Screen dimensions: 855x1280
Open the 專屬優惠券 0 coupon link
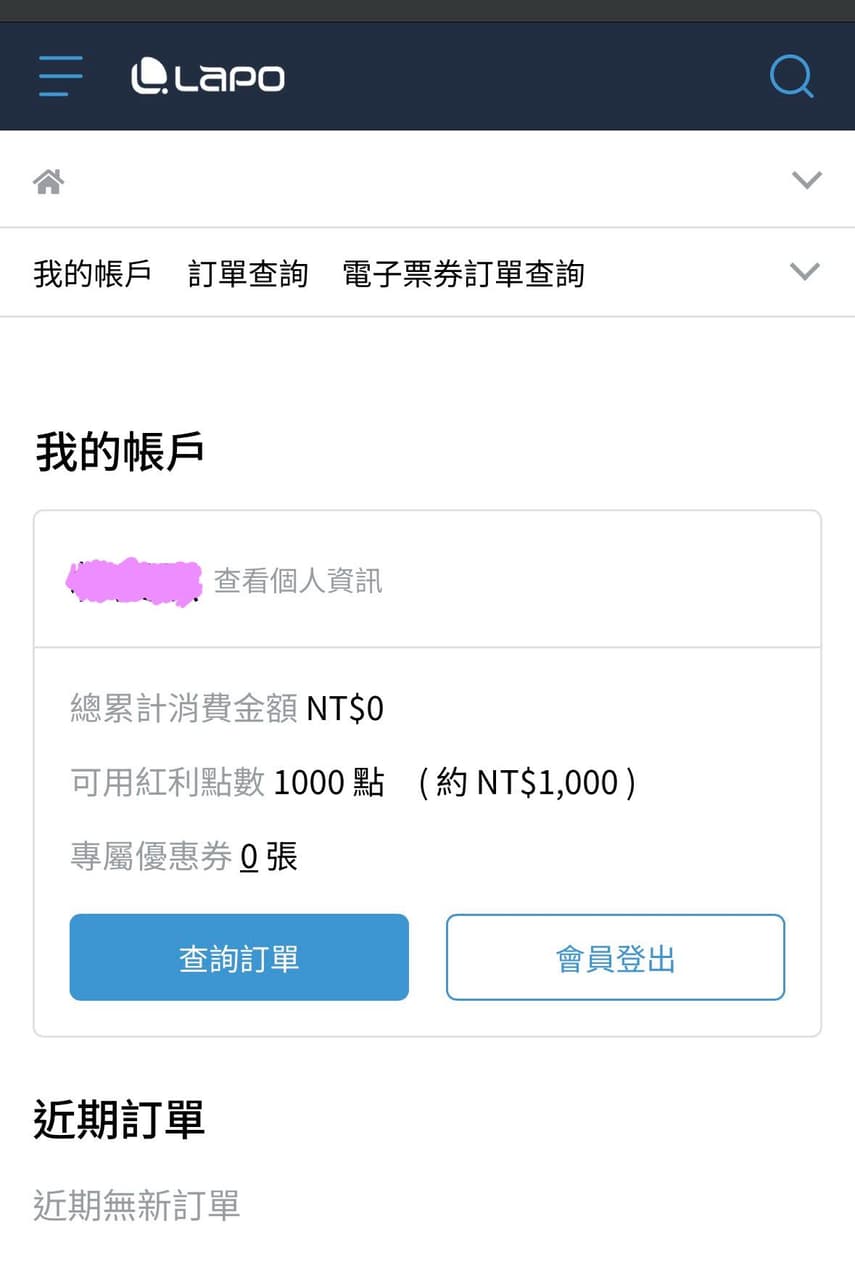click(x=249, y=857)
